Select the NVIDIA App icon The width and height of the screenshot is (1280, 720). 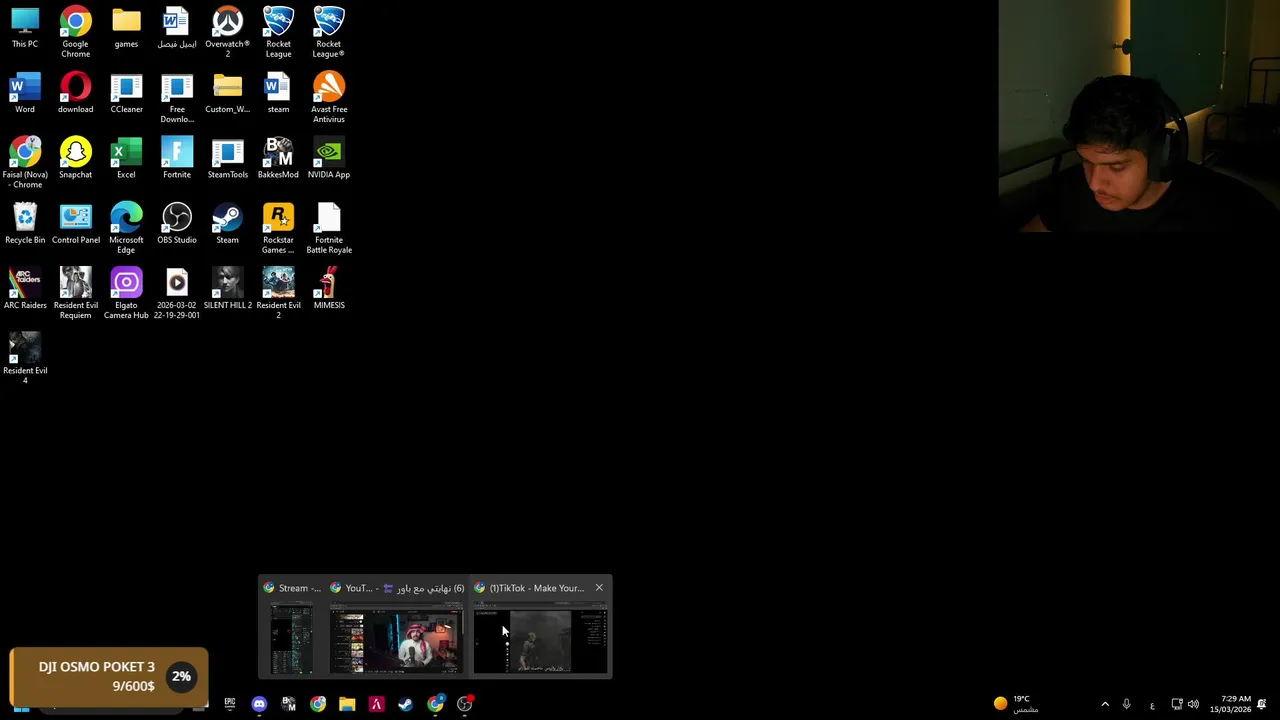329,159
